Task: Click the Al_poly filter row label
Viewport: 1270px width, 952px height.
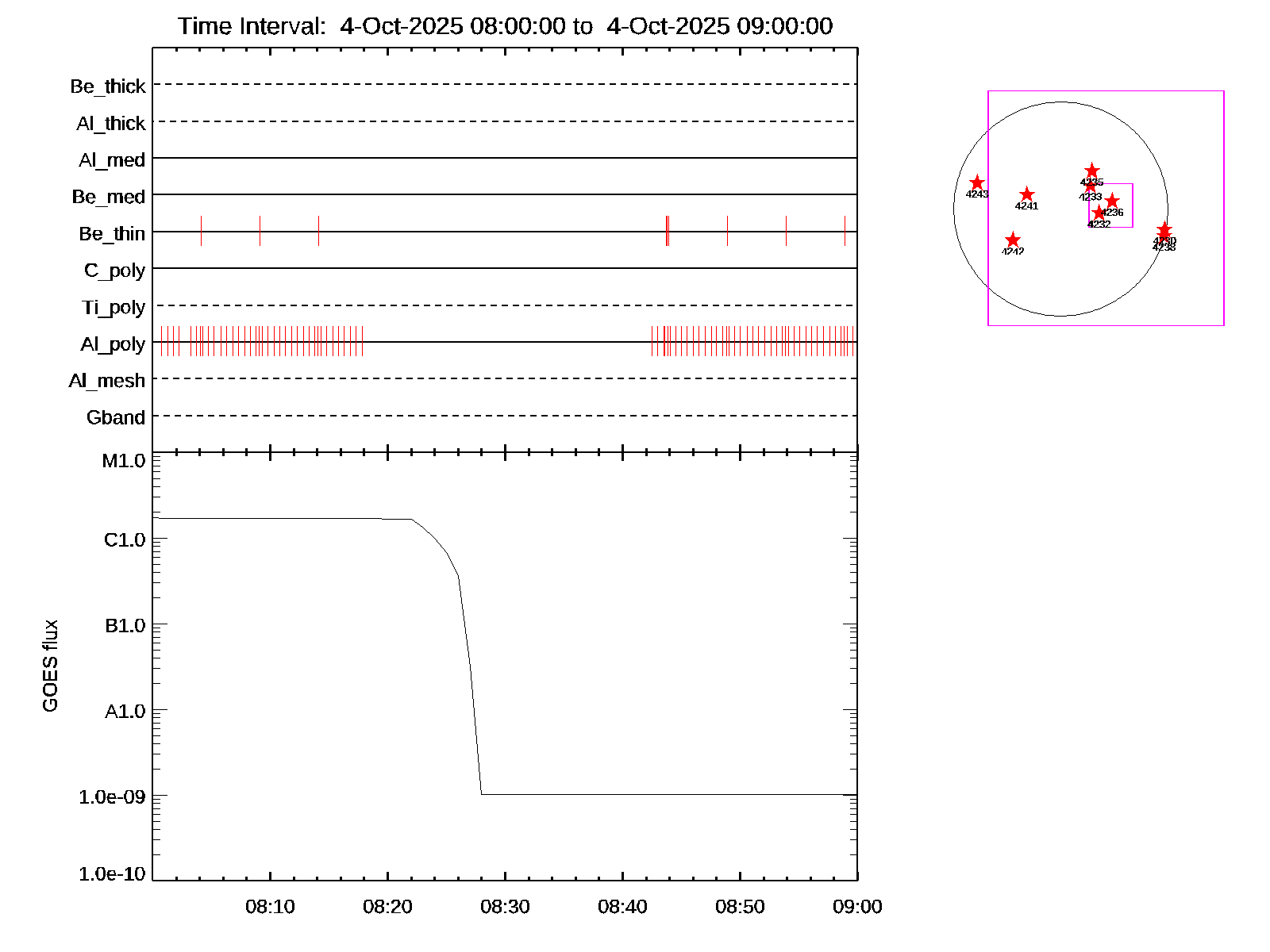Action: 113,344
